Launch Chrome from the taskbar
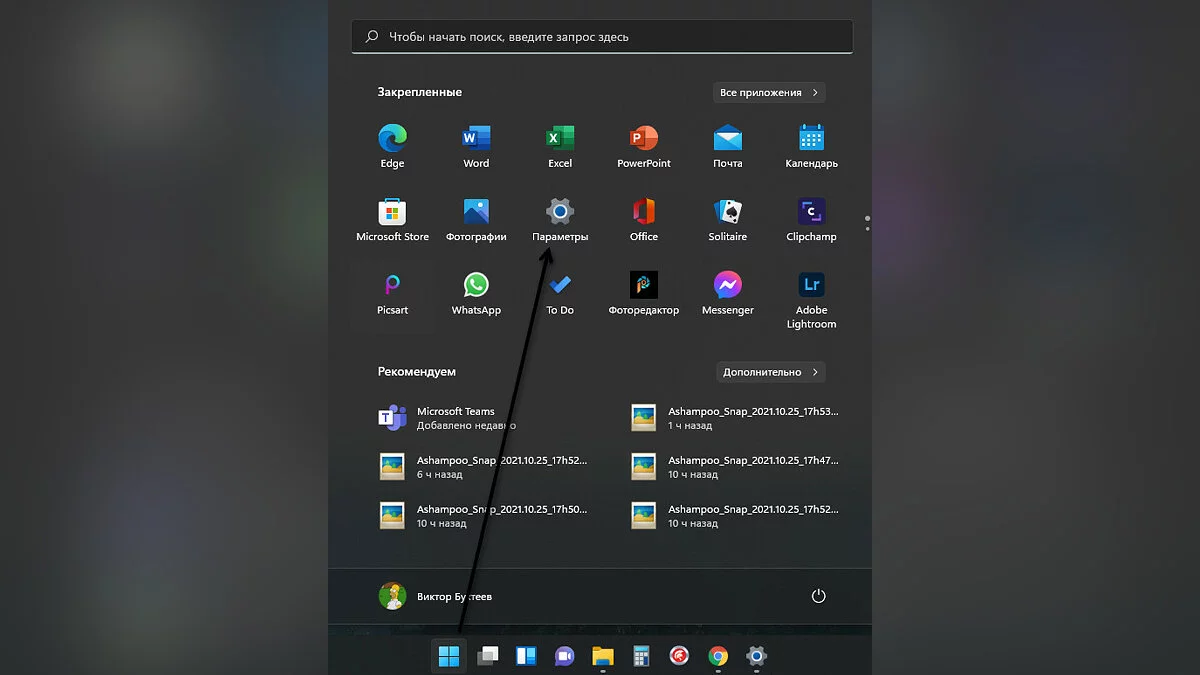The image size is (1200, 675). tap(718, 656)
